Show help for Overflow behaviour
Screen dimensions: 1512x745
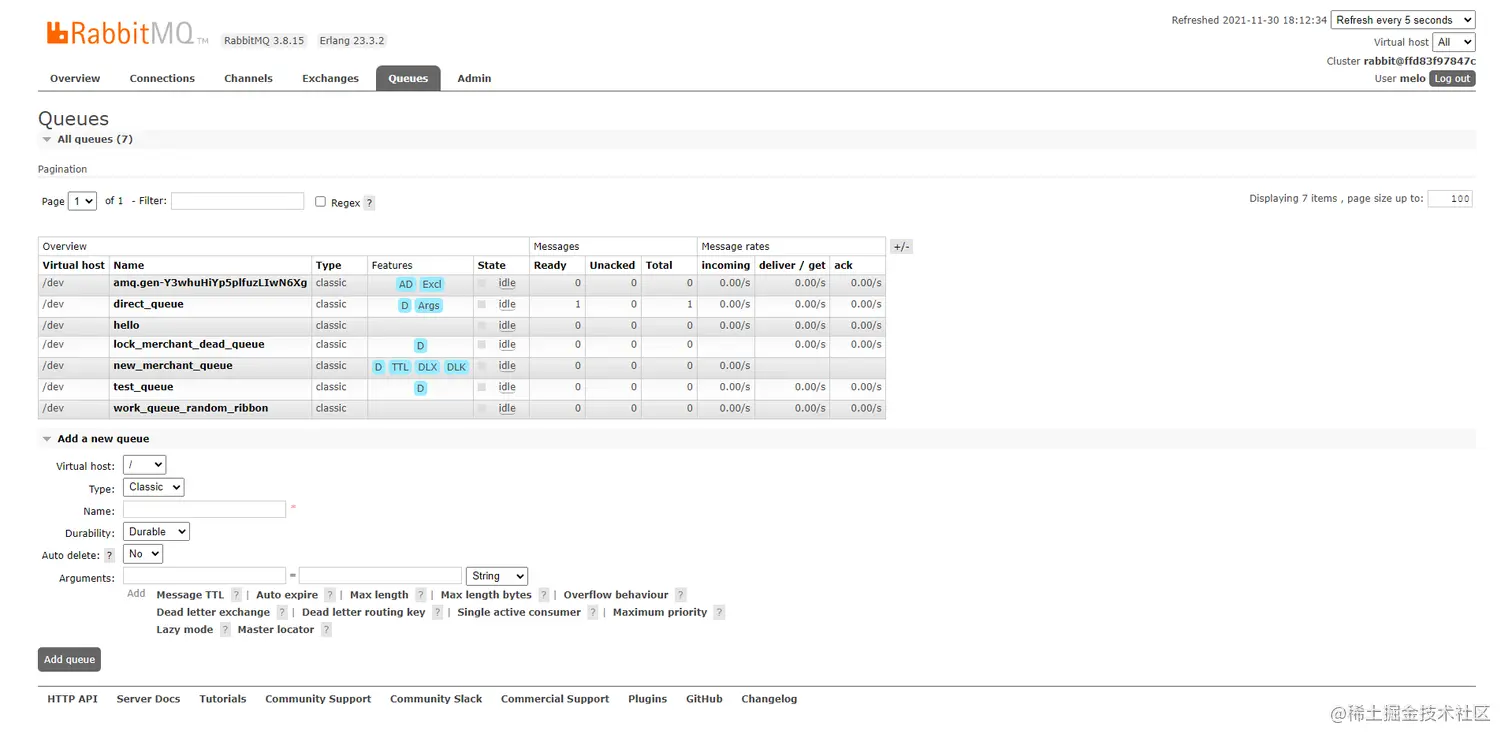pos(681,595)
